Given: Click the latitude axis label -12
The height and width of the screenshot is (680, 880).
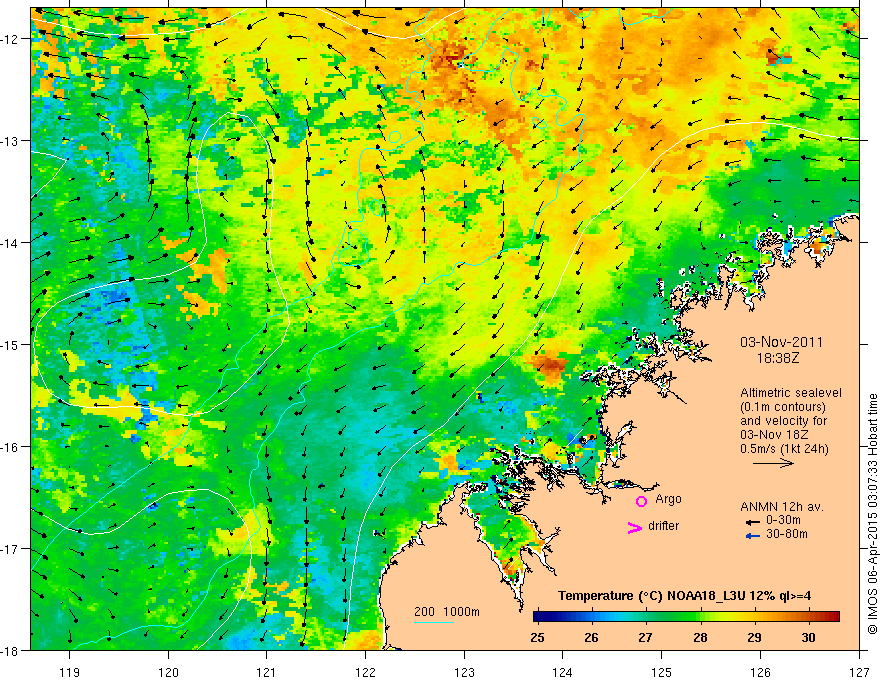Looking at the screenshot, I should click(10, 39).
